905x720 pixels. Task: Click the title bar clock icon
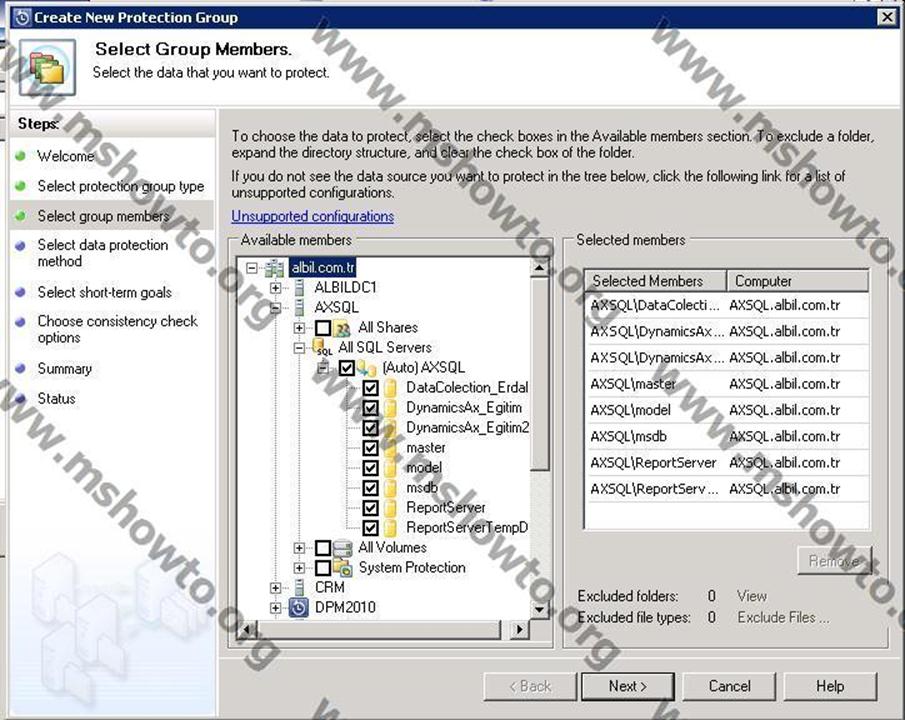[x=22, y=18]
